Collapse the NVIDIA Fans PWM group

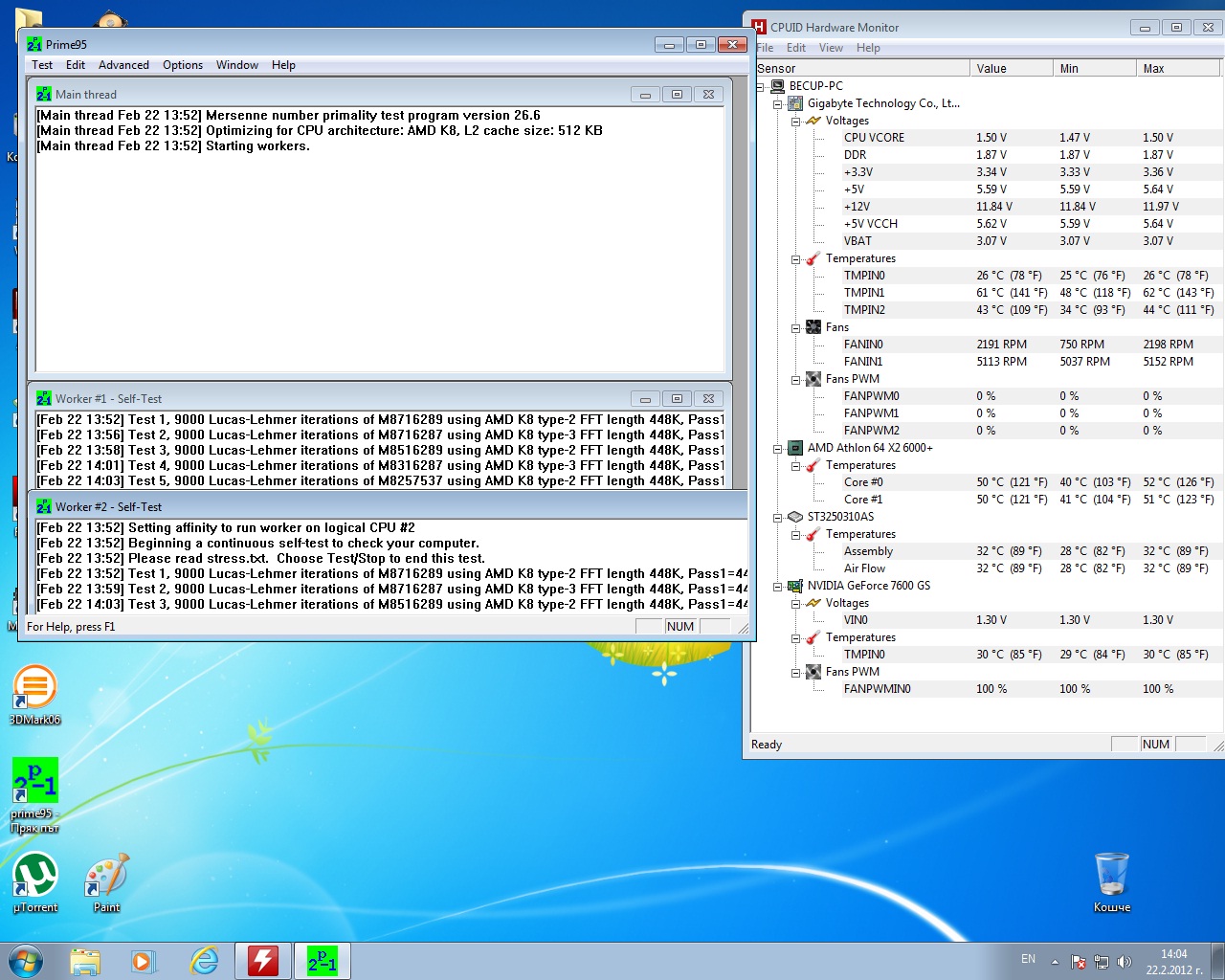coord(795,672)
